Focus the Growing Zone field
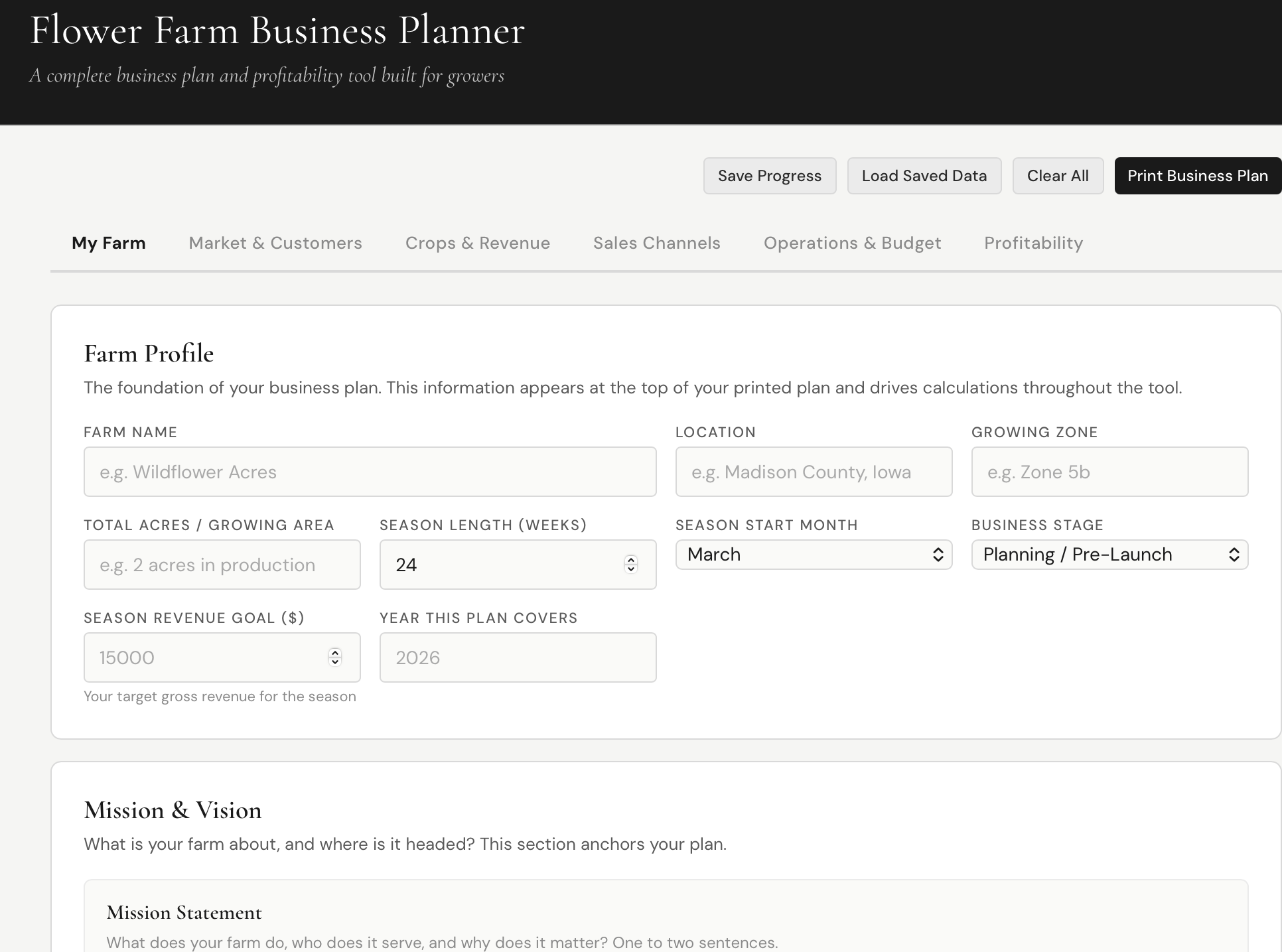Screen dimensions: 1282x952 point(1109,472)
